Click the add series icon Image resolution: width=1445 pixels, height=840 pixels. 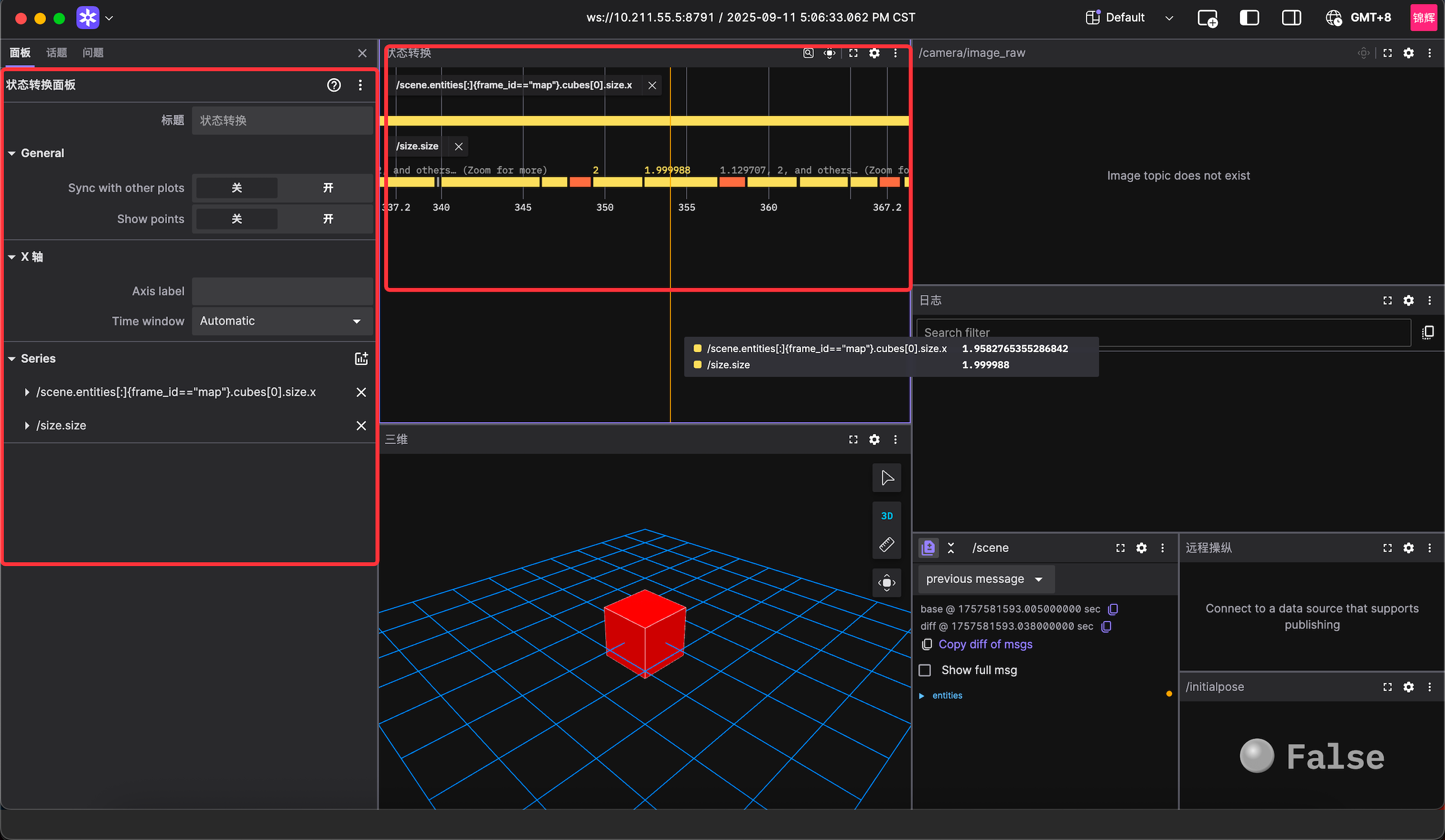(361, 358)
